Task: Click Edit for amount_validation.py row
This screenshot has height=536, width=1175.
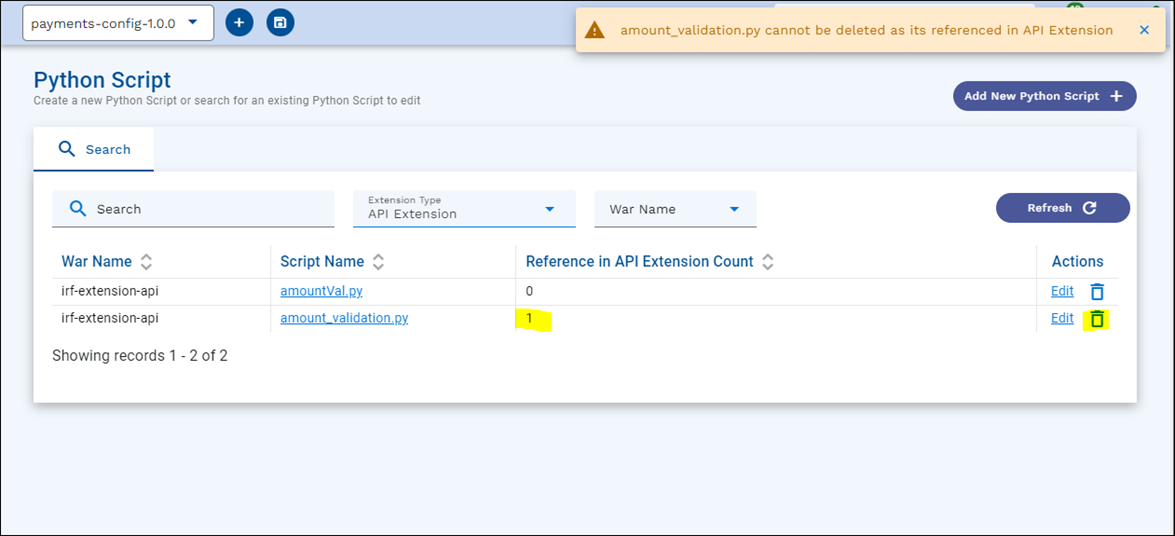Action: click(x=1062, y=318)
